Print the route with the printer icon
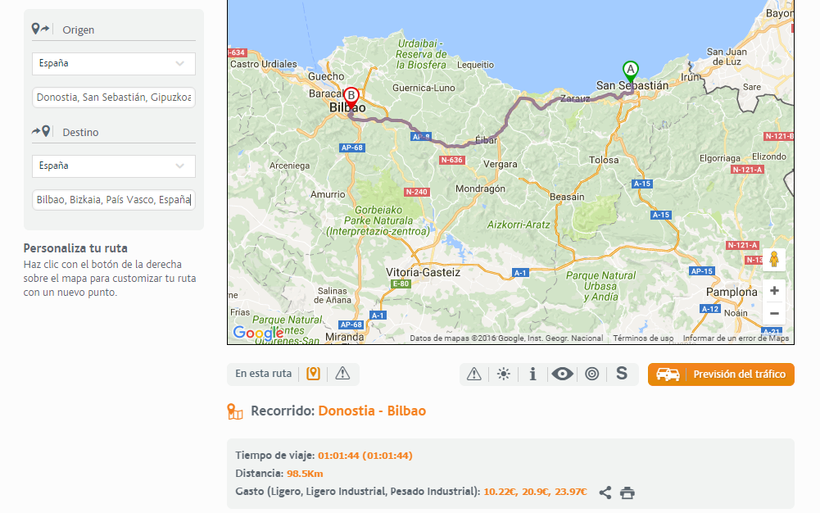The width and height of the screenshot is (820, 513). pyautogui.click(x=627, y=492)
